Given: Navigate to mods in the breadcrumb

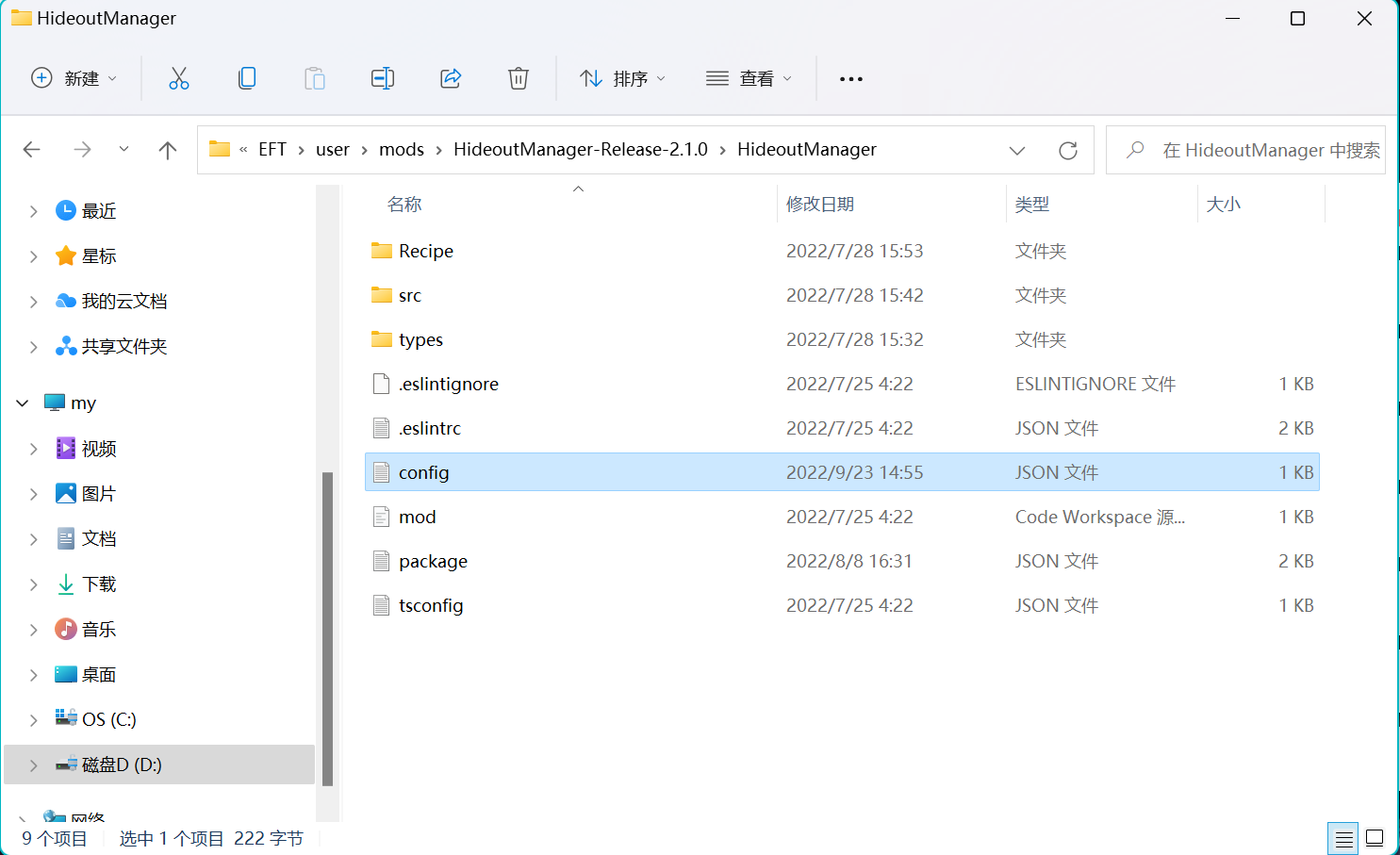Looking at the screenshot, I should click(401, 150).
